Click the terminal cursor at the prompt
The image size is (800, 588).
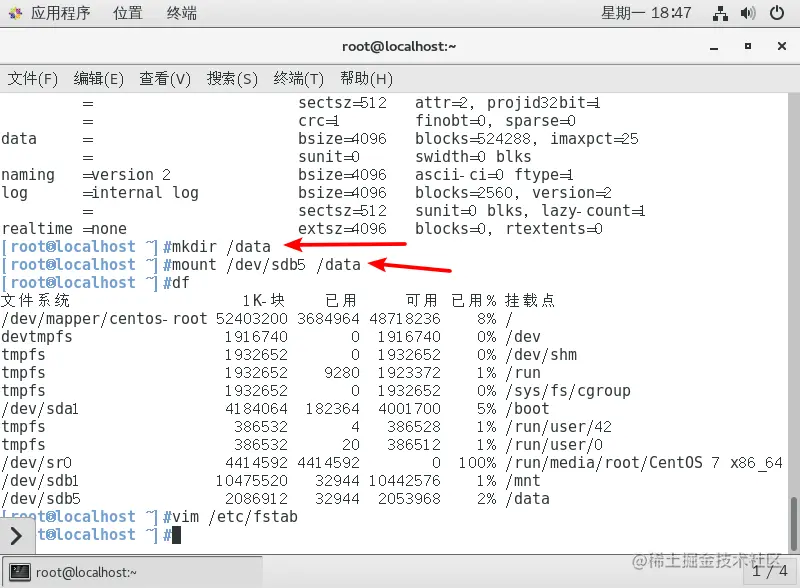coord(177,535)
